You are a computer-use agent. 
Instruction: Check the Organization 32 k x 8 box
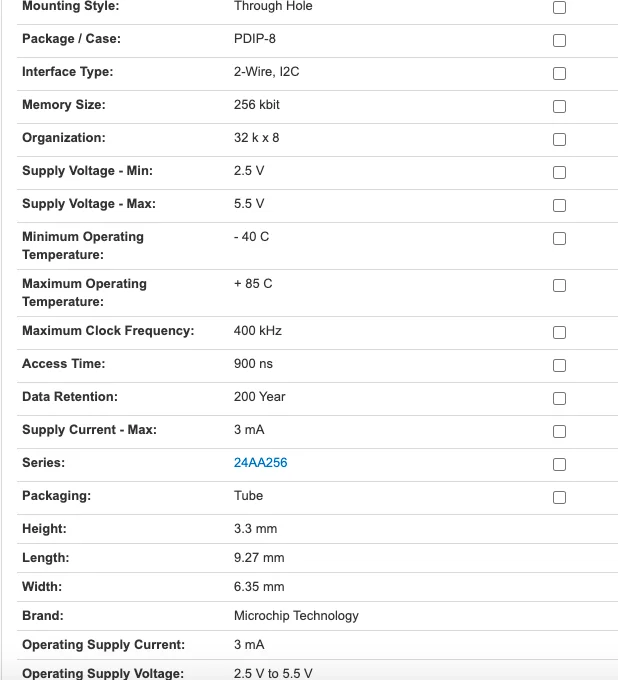559,139
